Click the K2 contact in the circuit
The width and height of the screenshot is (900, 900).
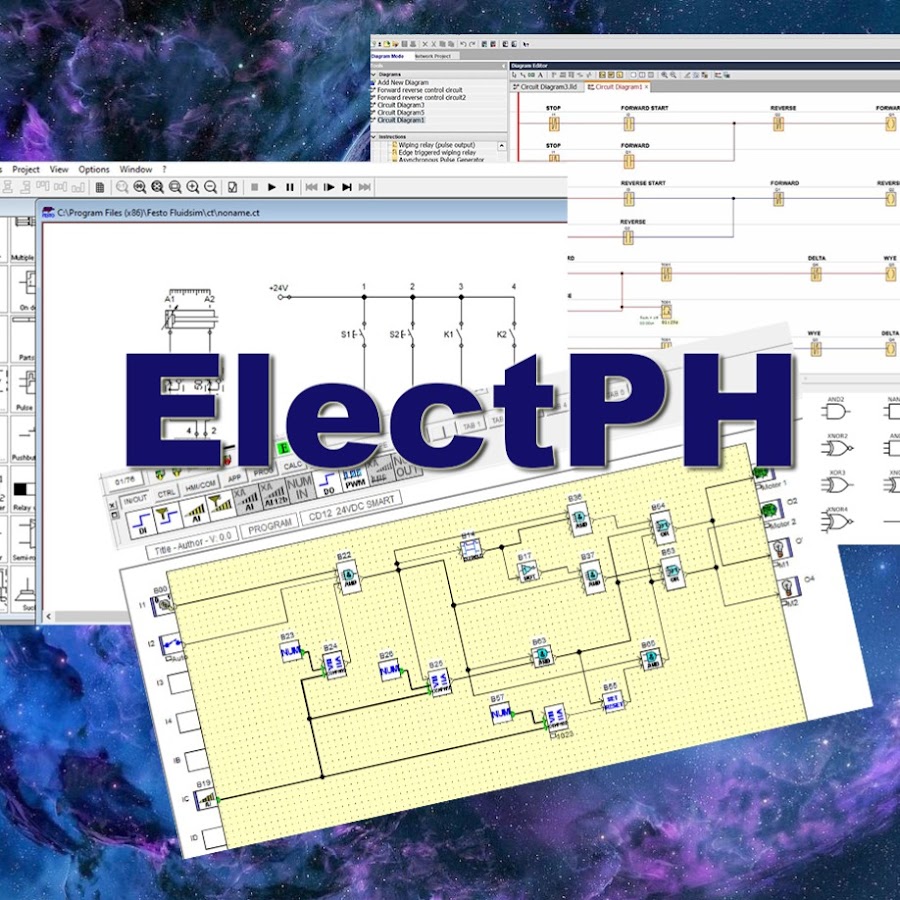(x=507, y=334)
